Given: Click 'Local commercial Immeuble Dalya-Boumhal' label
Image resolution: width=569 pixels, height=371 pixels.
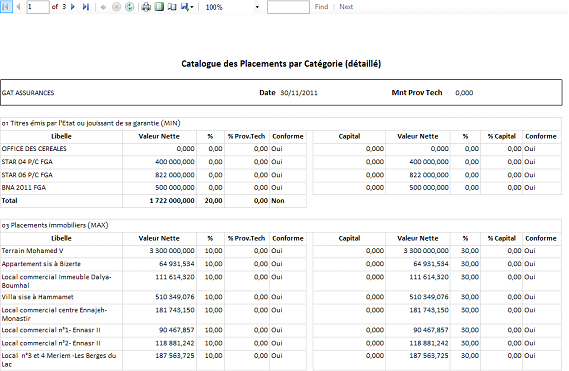Looking at the screenshot, I should (x=56, y=281).
